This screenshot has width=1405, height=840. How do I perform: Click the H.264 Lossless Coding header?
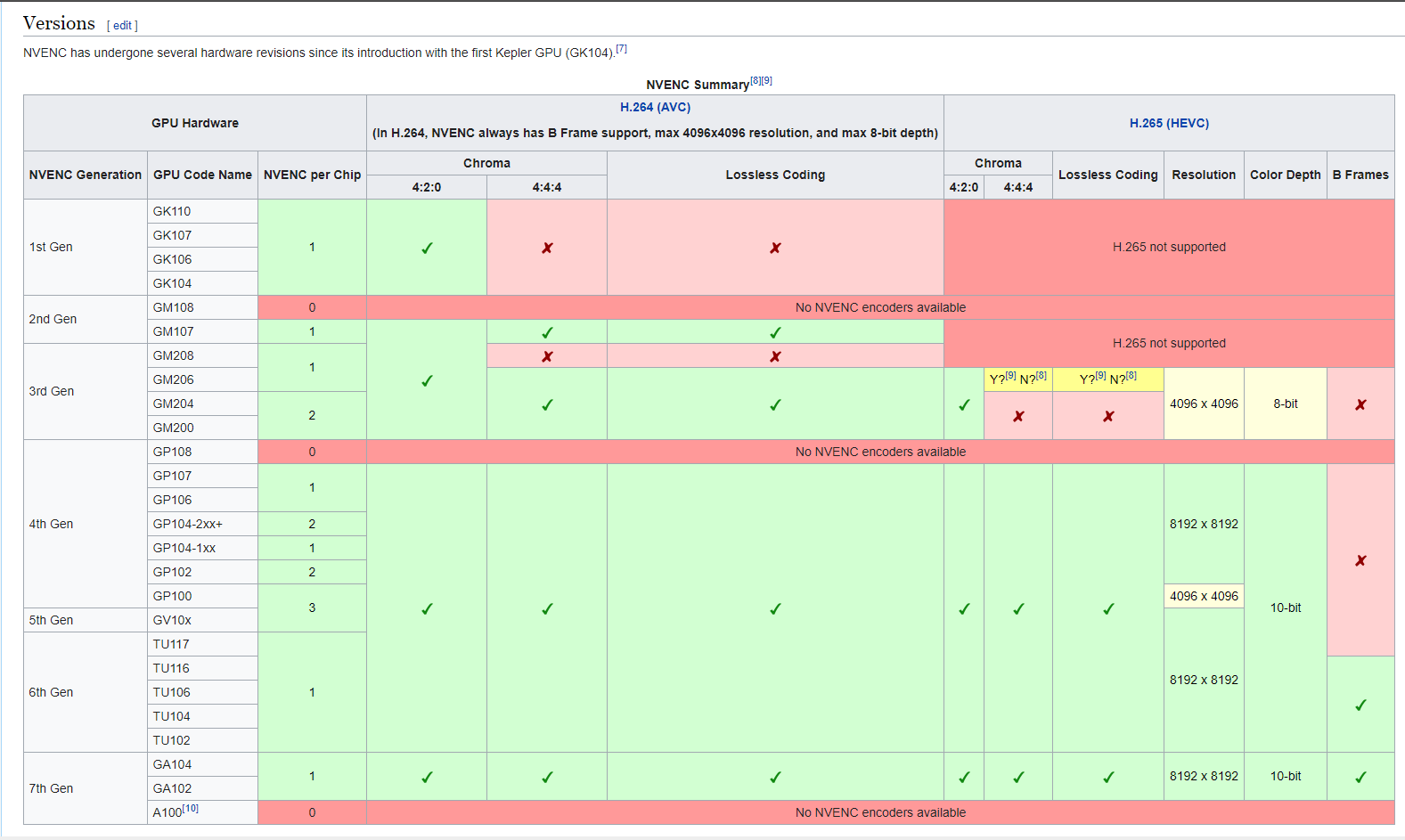pos(775,175)
